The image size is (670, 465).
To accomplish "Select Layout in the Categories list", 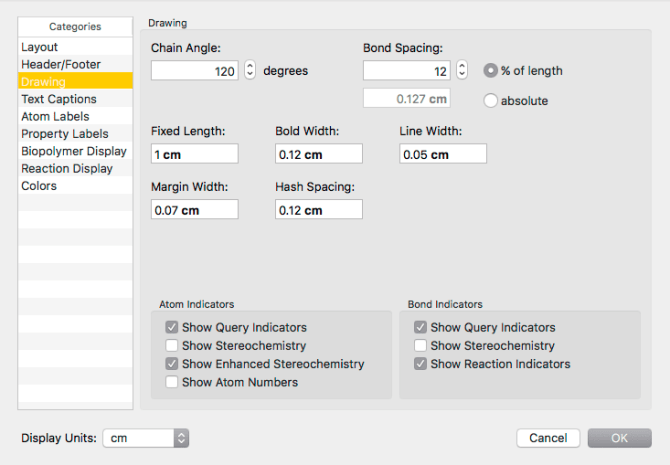I will [x=40, y=47].
